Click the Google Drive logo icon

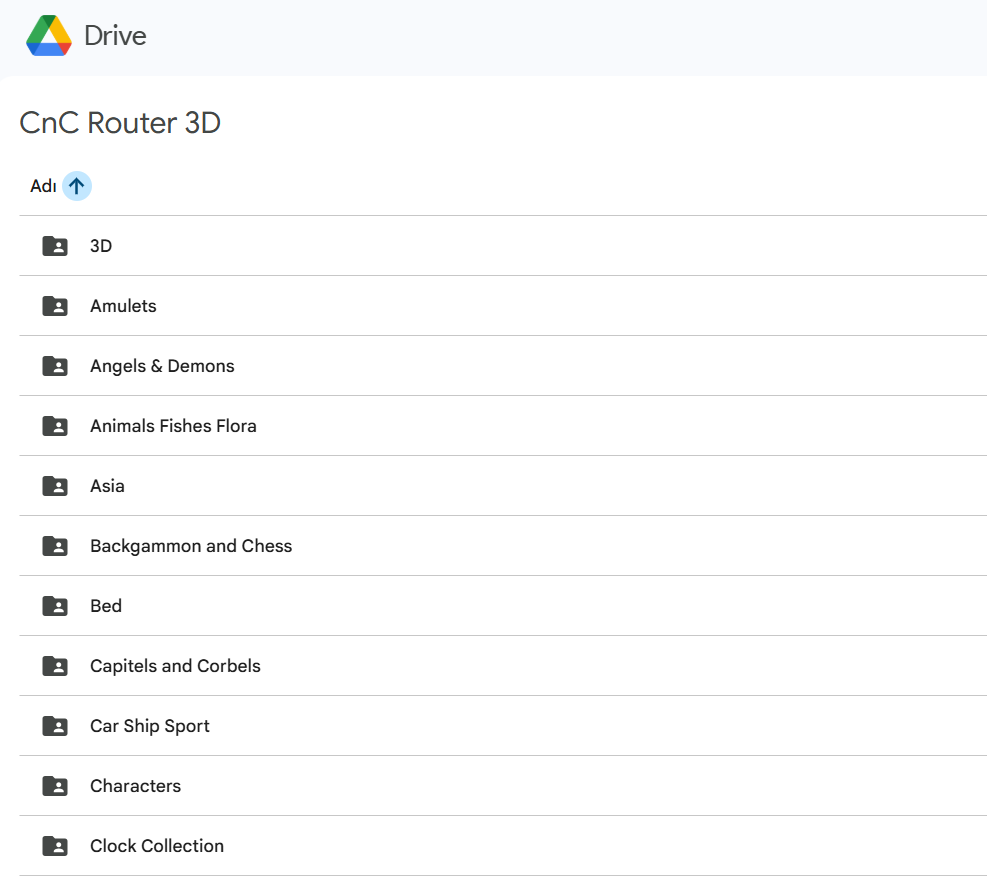pos(48,36)
